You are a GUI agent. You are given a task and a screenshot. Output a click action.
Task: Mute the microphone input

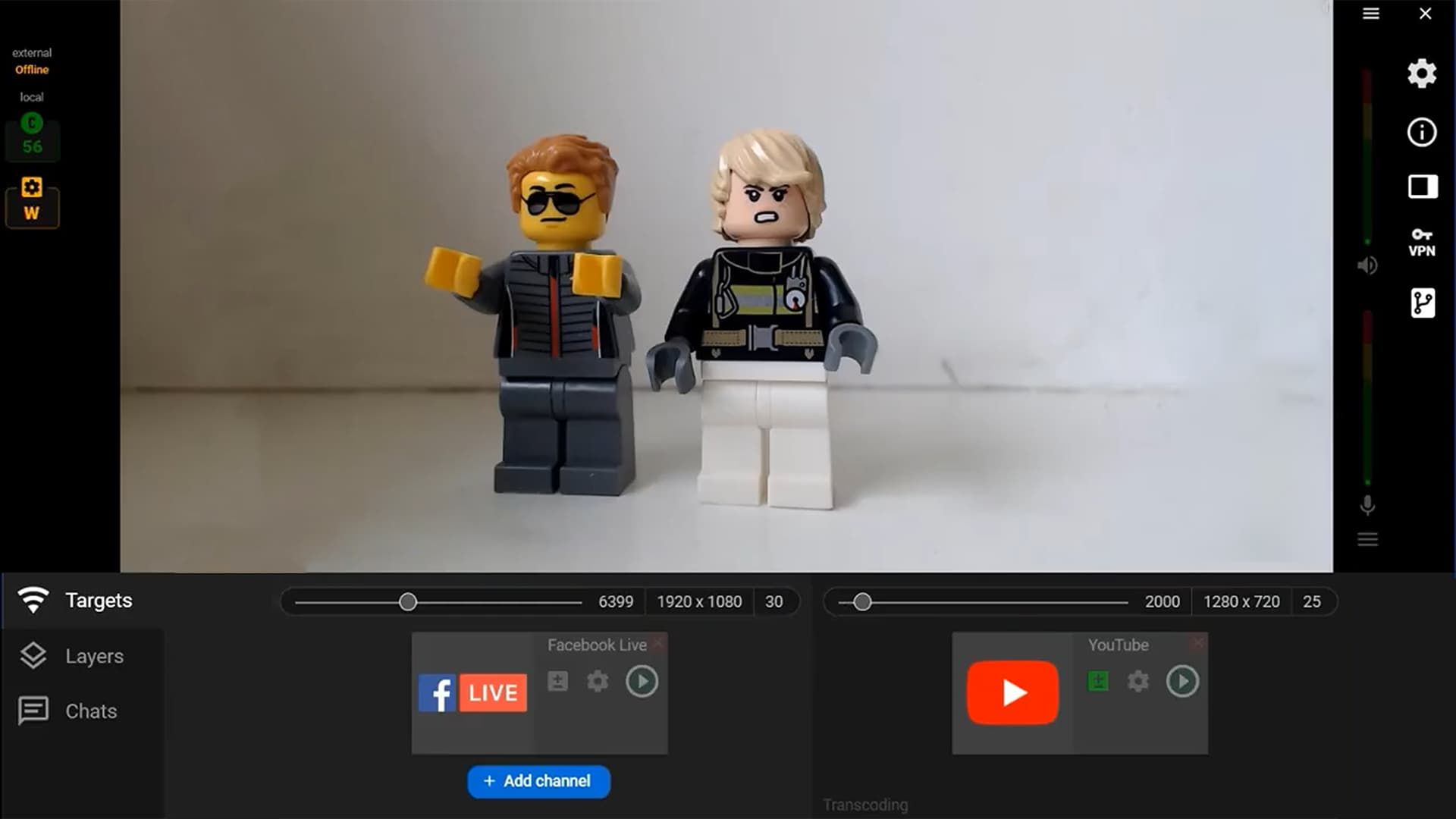[1367, 505]
